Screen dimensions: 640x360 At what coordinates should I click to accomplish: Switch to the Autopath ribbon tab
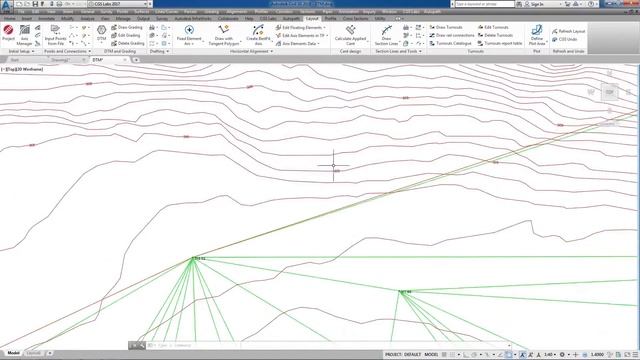(x=291, y=19)
